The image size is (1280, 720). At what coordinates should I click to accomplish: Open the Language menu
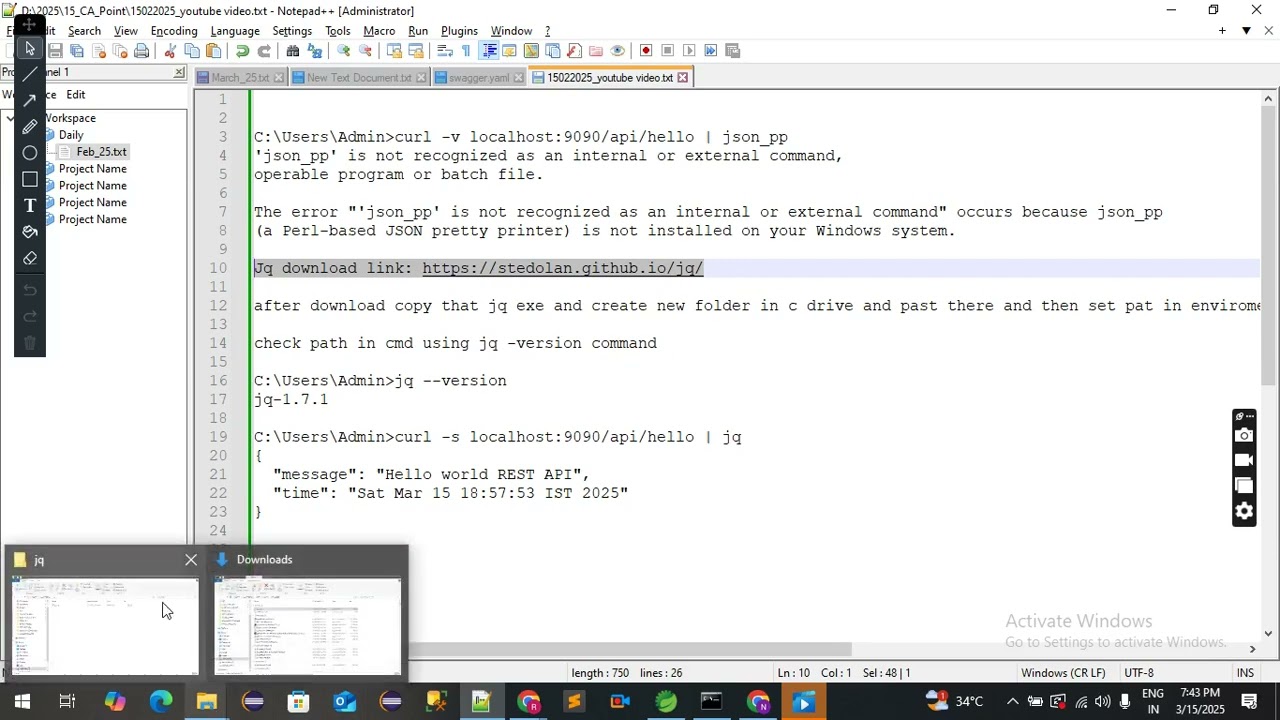(x=235, y=31)
